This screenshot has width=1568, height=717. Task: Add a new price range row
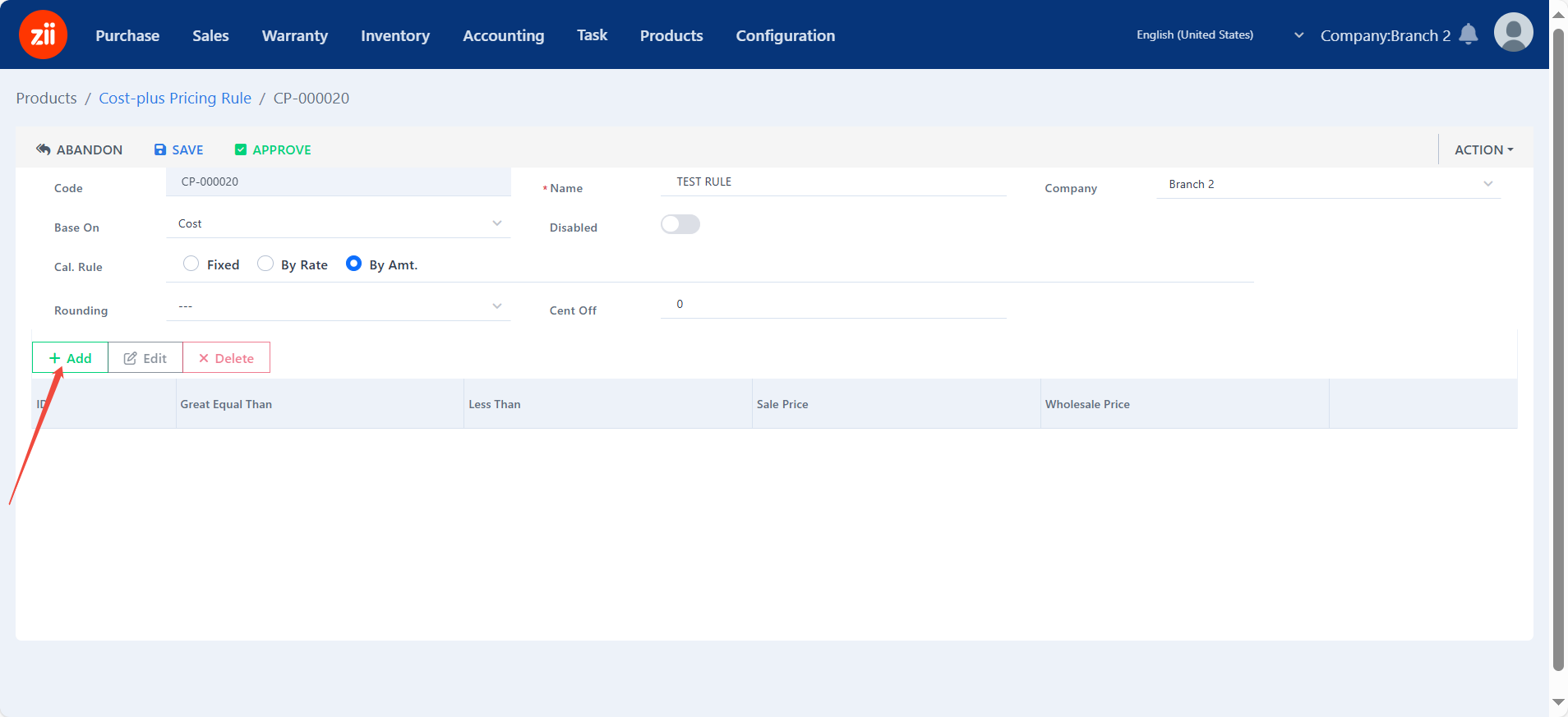pos(70,358)
